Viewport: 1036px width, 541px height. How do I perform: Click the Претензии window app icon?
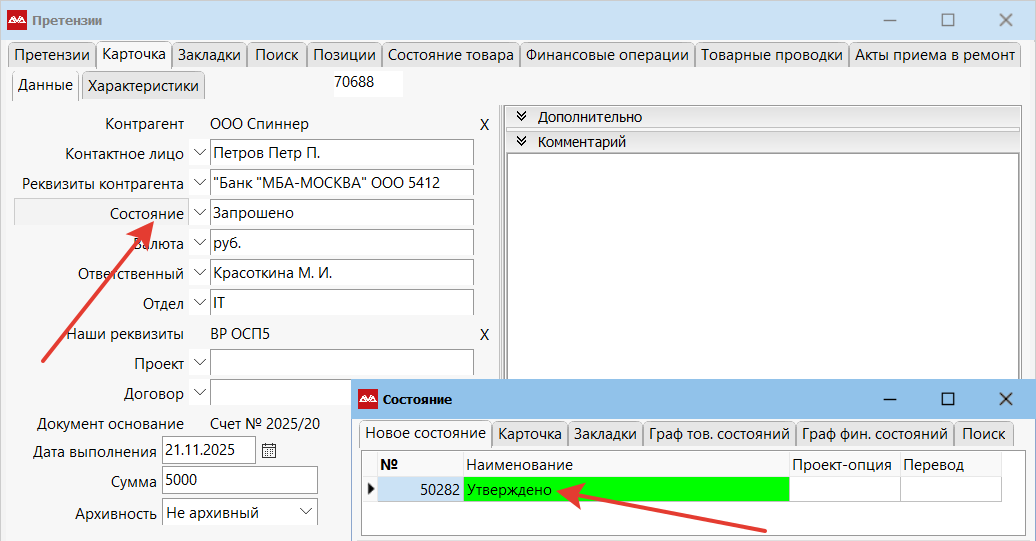point(17,20)
